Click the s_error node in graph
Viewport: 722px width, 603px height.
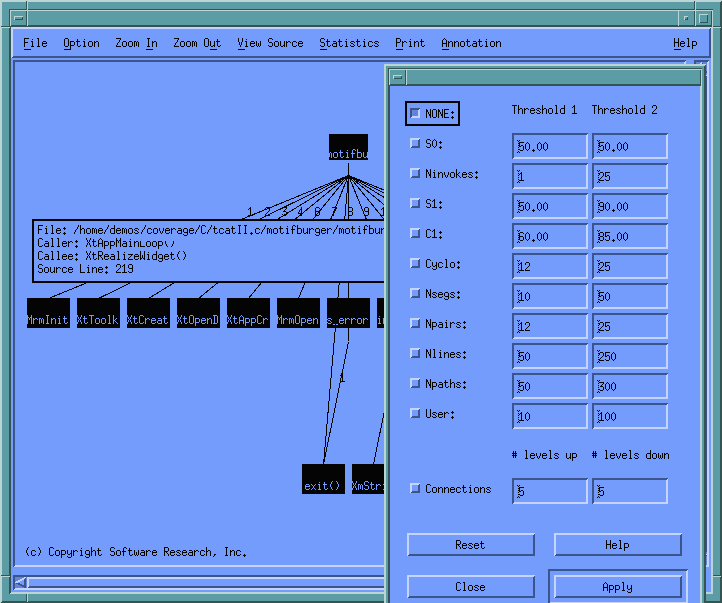pyautogui.click(x=348, y=313)
